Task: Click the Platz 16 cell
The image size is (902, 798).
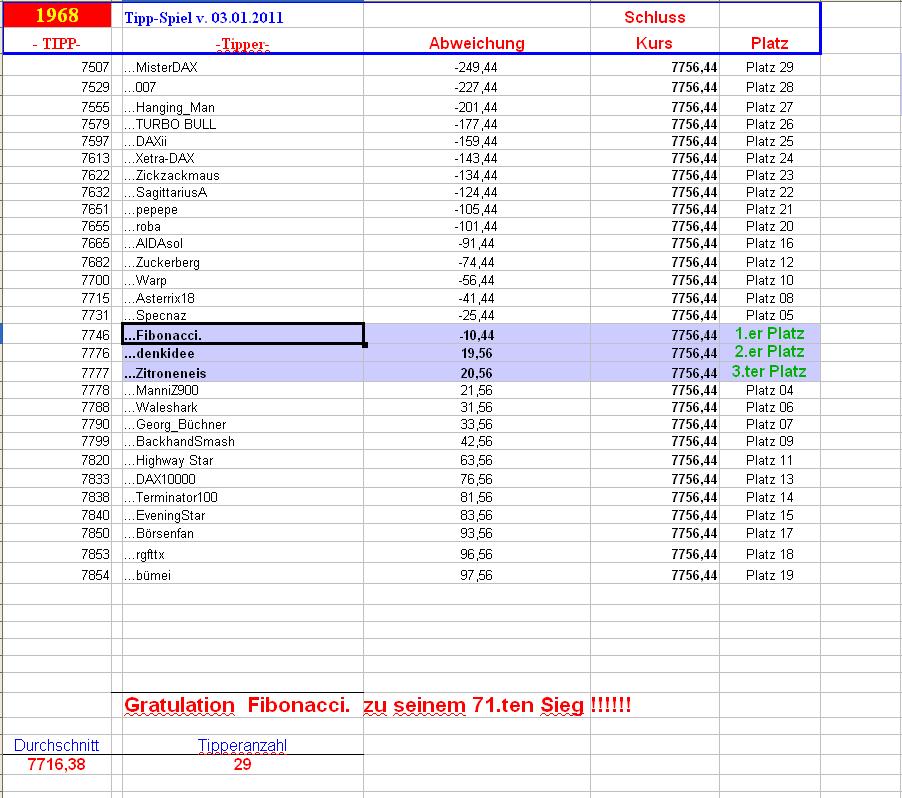Action: 770,243
